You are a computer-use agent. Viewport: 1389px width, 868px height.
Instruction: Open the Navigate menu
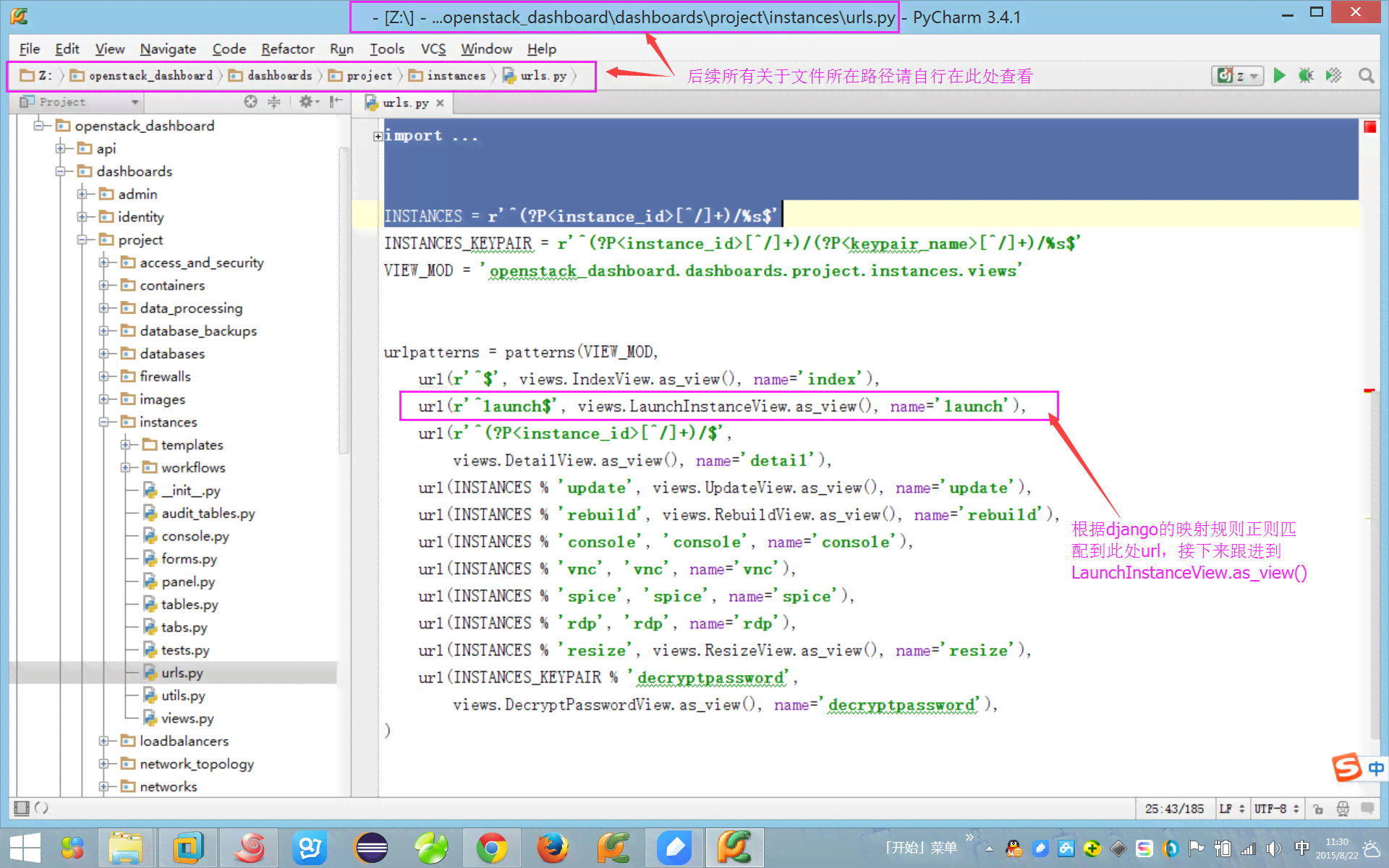tap(168, 48)
